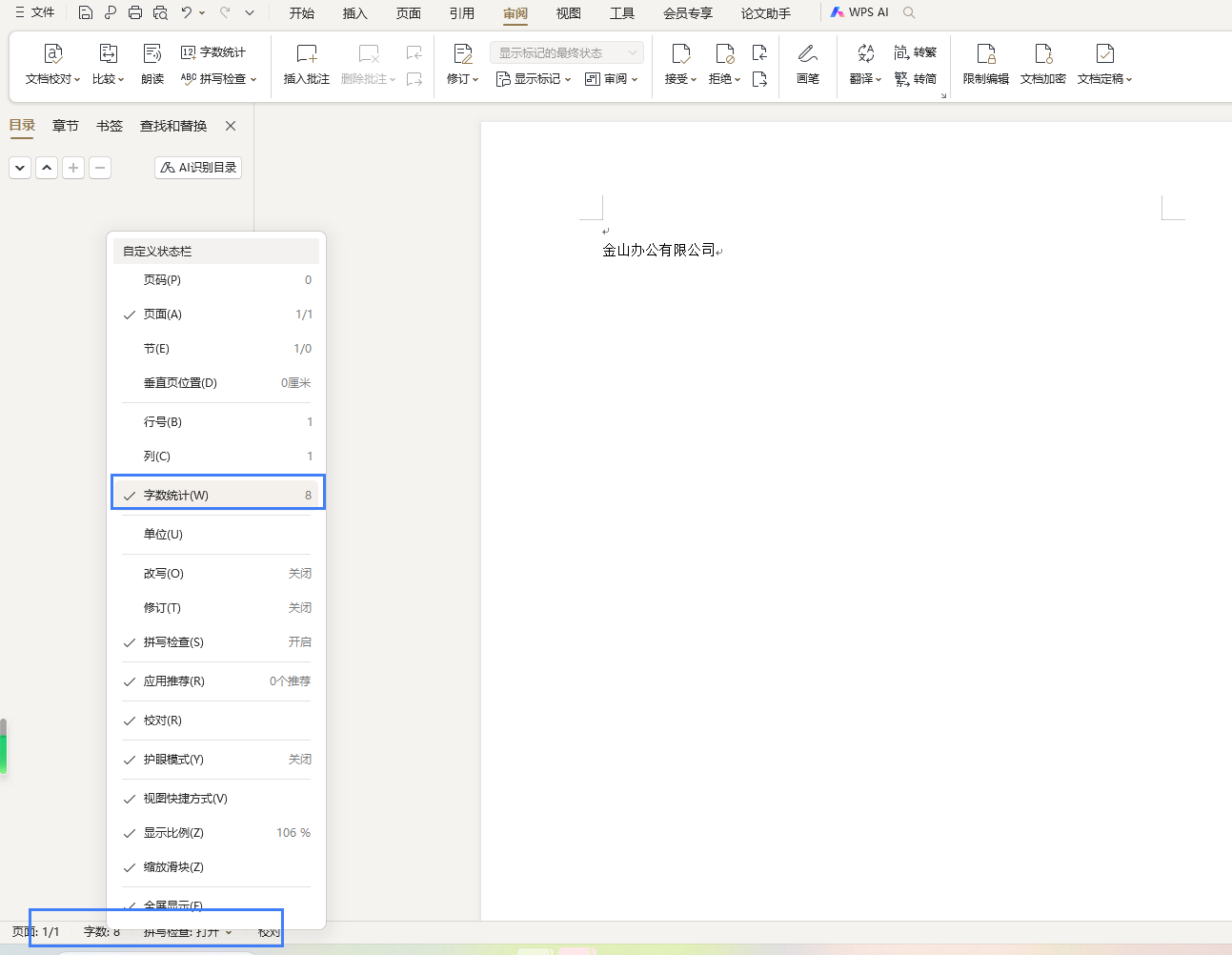Switch to the 开始 ribbon tab
The image size is (1232, 955).
point(302,13)
